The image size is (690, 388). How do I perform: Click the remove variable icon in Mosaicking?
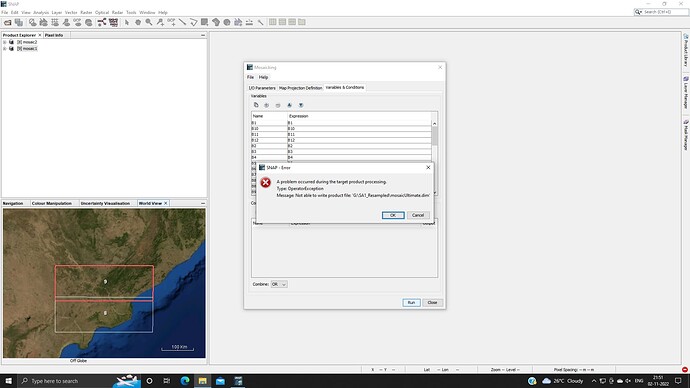278,105
